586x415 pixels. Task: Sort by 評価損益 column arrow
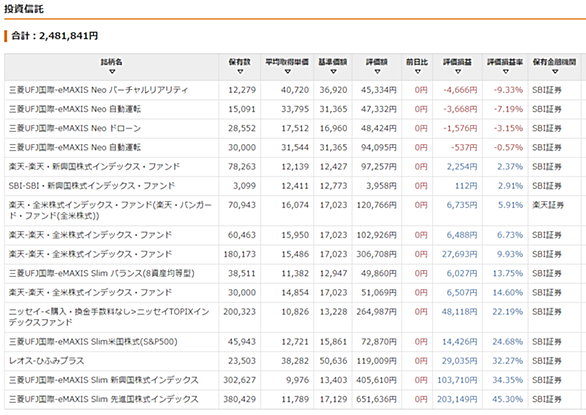coord(457,71)
